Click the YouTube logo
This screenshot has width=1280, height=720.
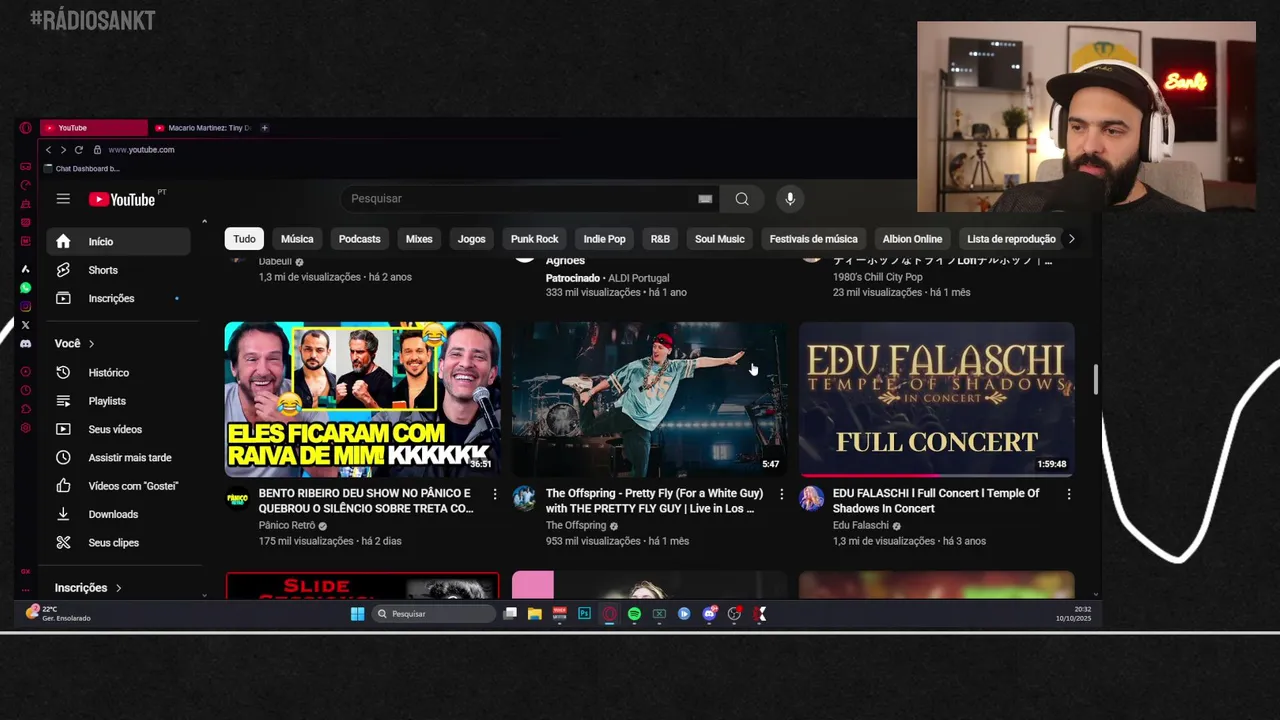click(x=123, y=199)
